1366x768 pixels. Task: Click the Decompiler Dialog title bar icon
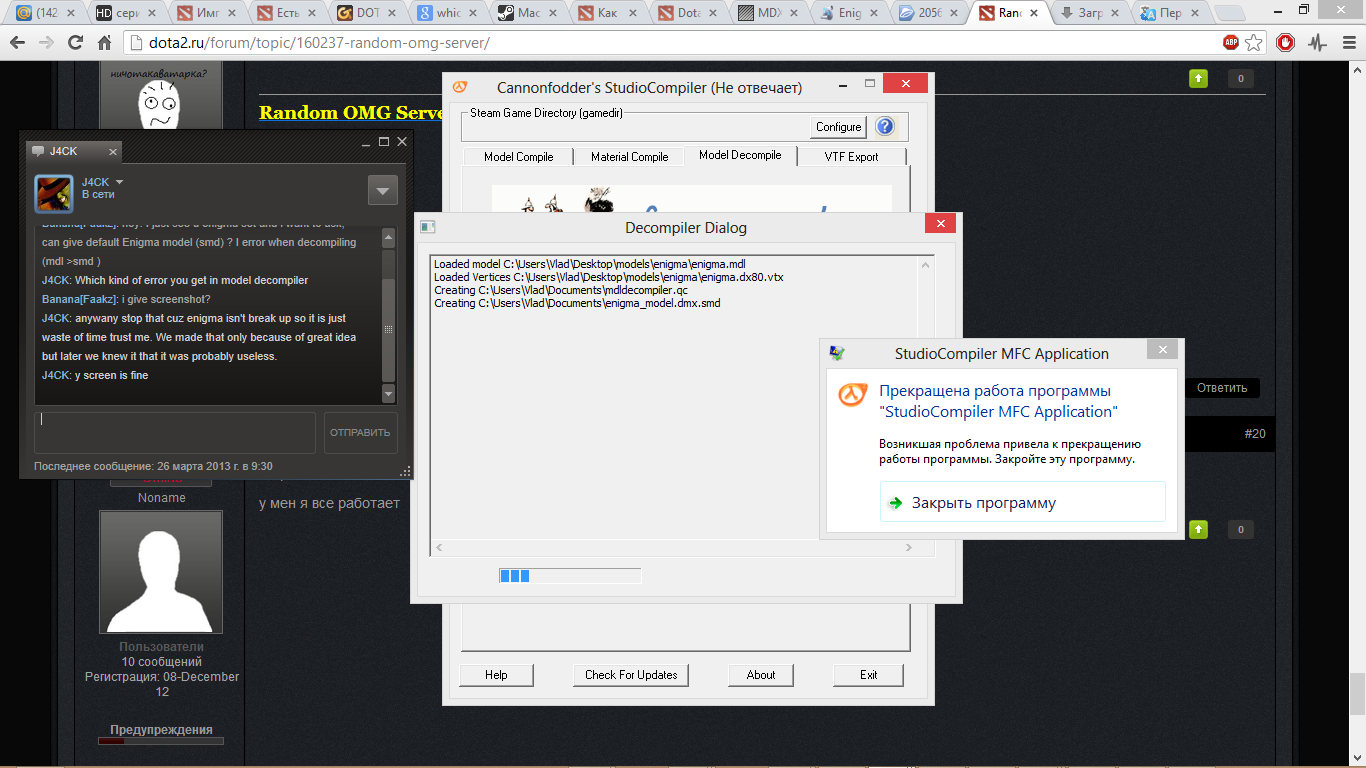(x=428, y=227)
